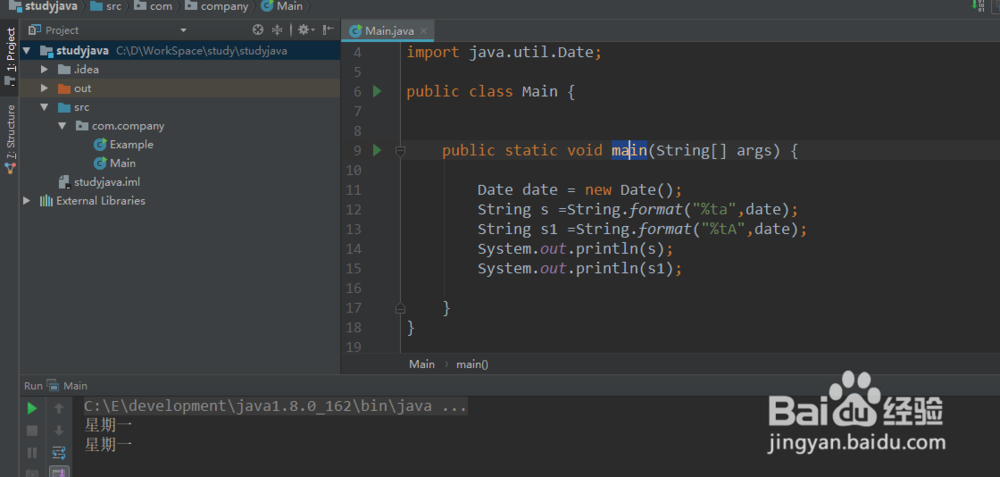The width and height of the screenshot is (1000, 477).
Task: Click the run gutter arrow on line 6
Action: click(x=377, y=91)
